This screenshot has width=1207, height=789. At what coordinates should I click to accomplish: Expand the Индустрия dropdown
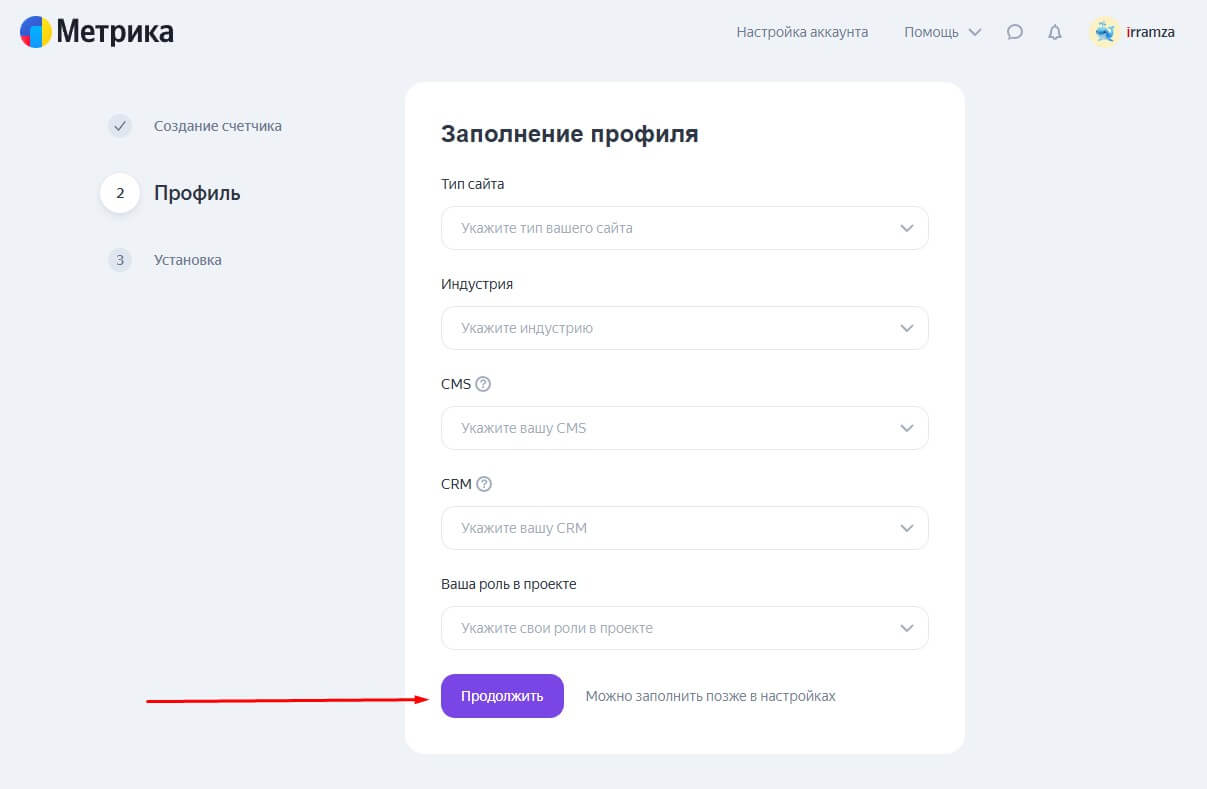click(684, 328)
